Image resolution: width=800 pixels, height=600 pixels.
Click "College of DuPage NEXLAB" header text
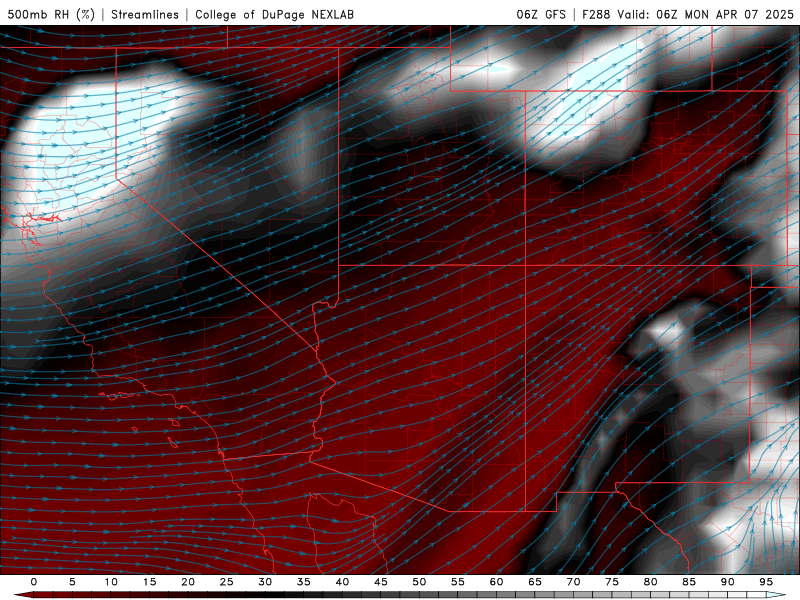(x=274, y=14)
